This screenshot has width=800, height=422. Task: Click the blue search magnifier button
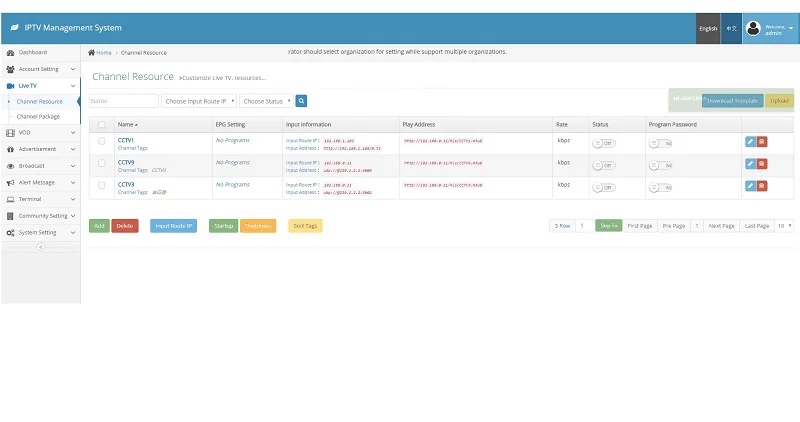302,101
